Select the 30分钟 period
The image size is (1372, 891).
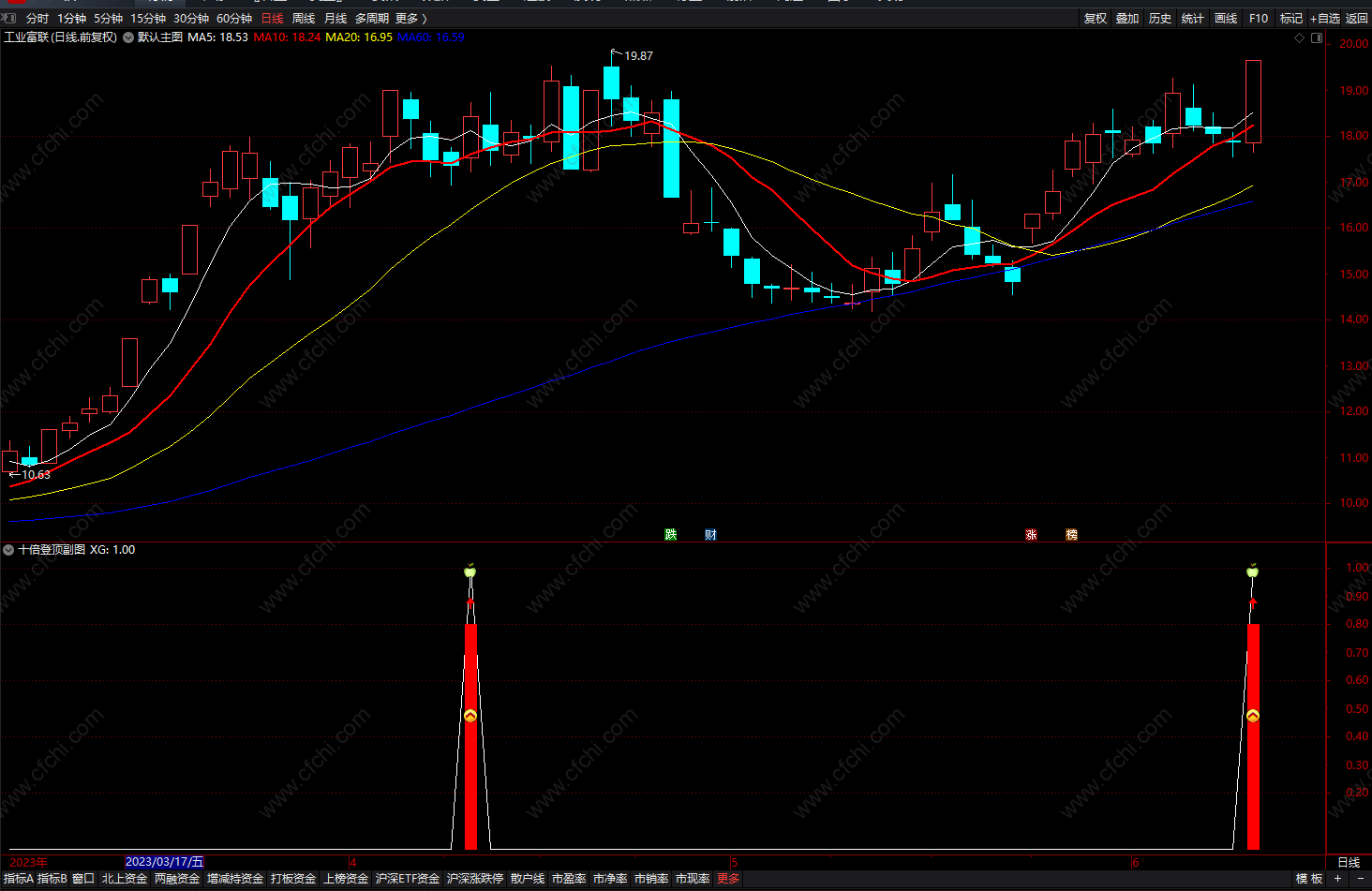coord(191,19)
